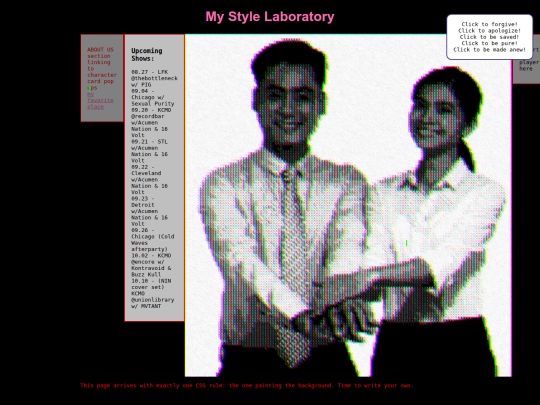The height and width of the screenshot is (405, 540).
Task: Click 'Click to apologize!' in the popup
Action: pyautogui.click(x=489, y=31)
